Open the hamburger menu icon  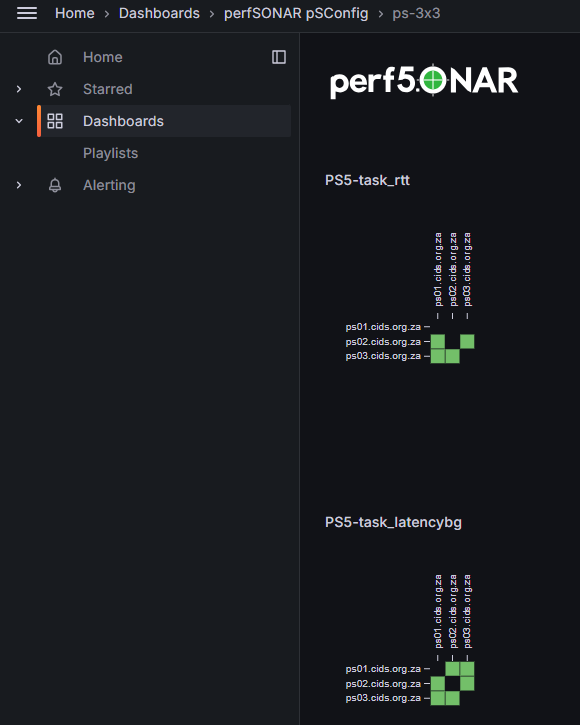pos(27,13)
